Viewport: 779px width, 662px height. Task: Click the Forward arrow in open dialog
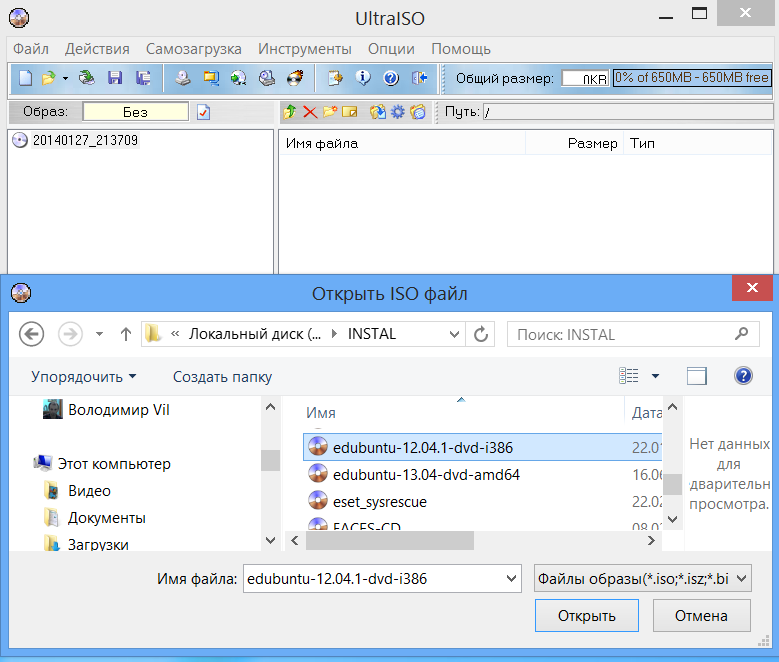coord(70,334)
